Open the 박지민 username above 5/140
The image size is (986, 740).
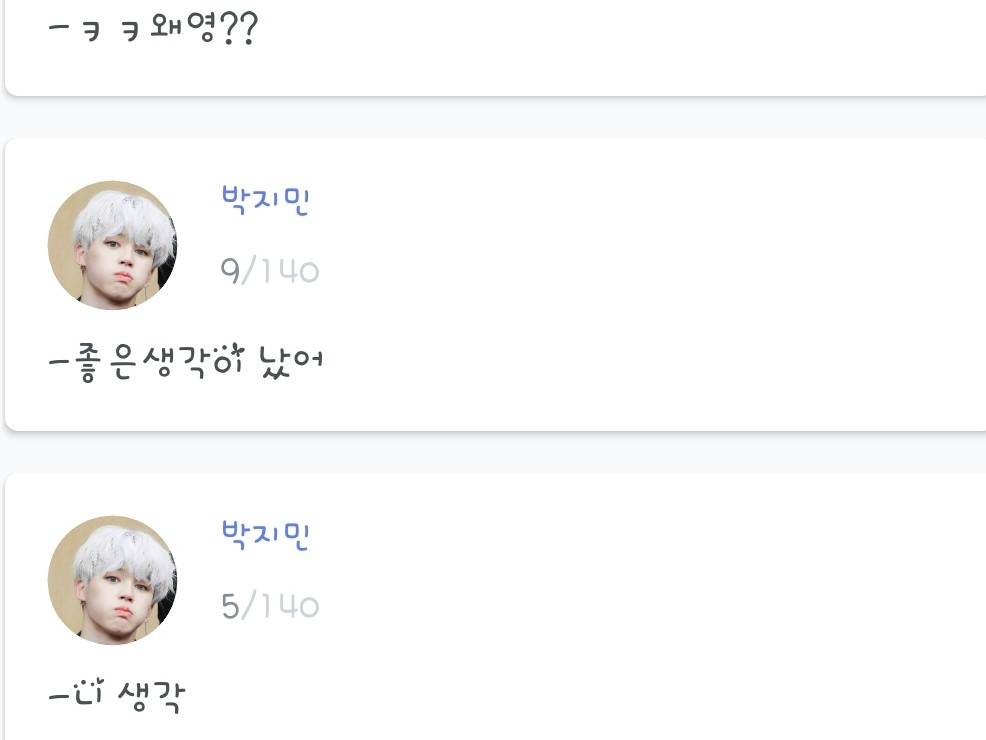(x=265, y=536)
